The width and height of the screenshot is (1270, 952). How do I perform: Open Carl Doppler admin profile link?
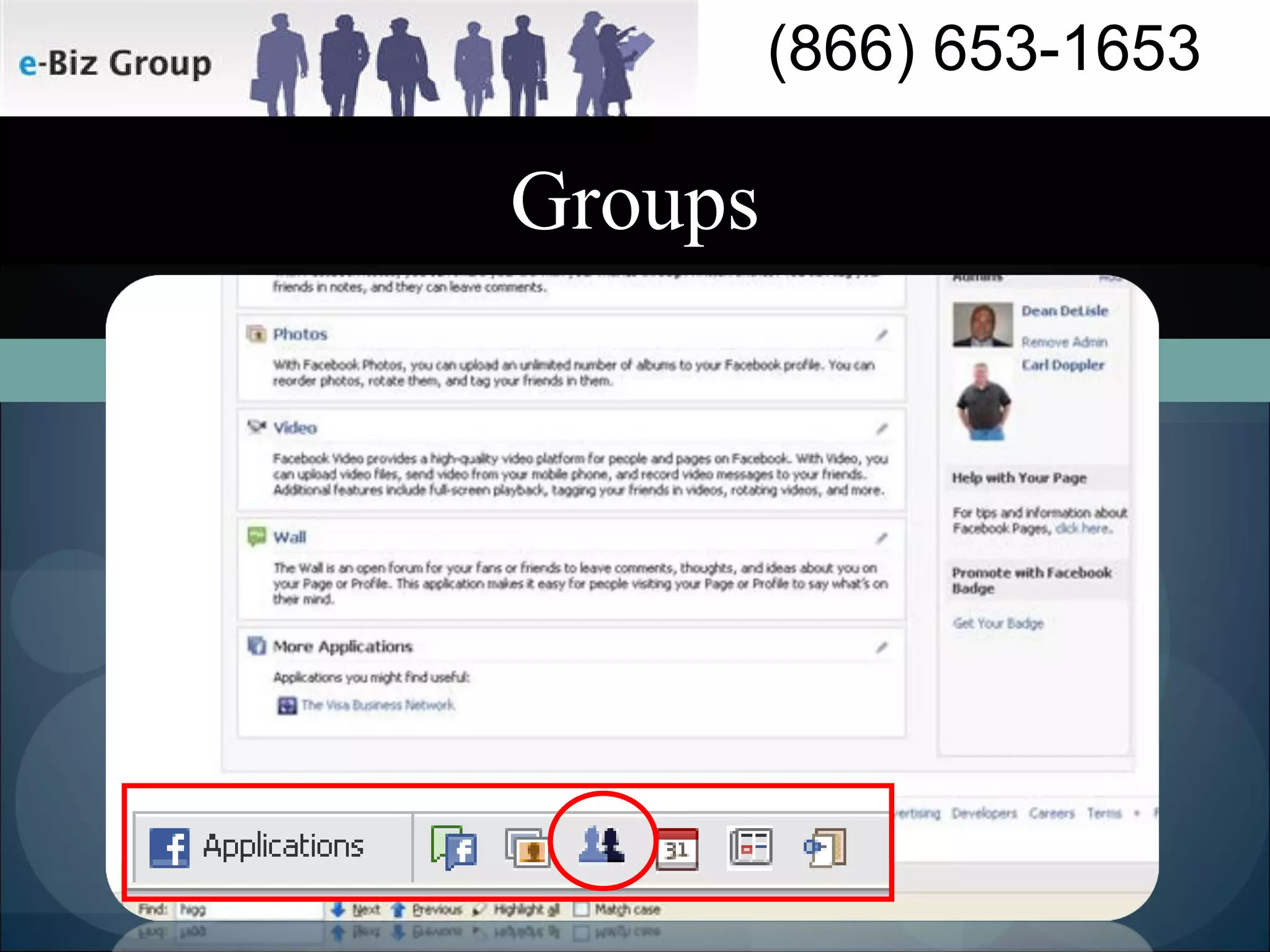click(1063, 364)
